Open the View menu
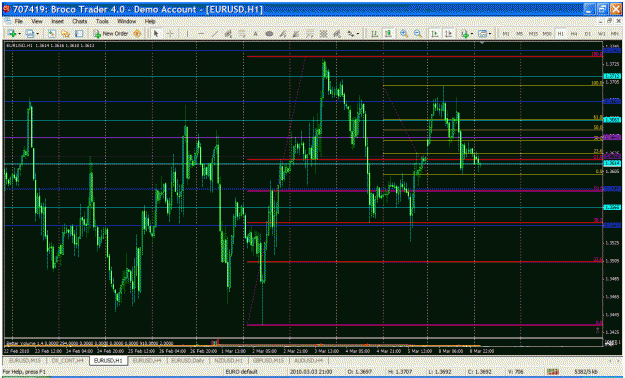Screen dimensions: 625x378 pos(37,21)
